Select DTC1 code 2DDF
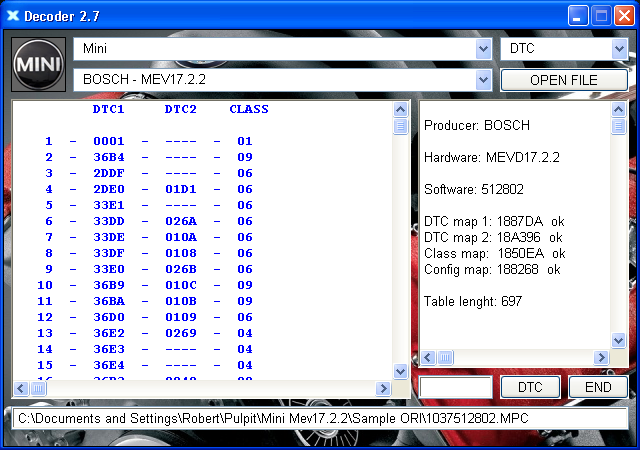Image resolution: width=640 pixels, height=450 pixels. coord(109,173)
